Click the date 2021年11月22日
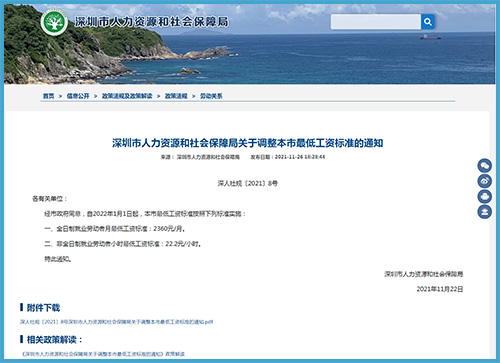The width and height of the screenshot is (500, 363). pos(440,289)
